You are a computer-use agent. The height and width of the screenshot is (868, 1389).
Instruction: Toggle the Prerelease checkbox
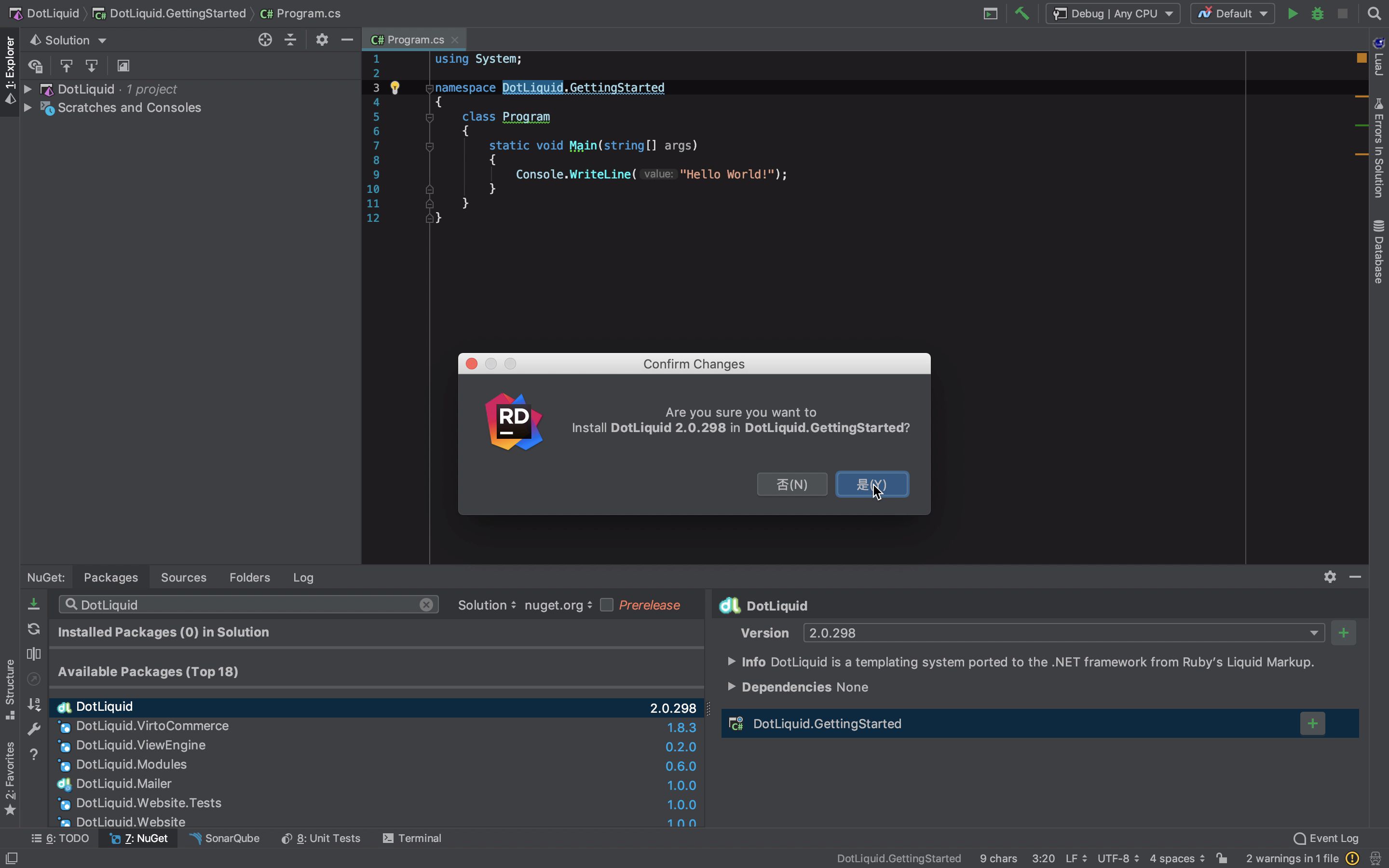coord(606,605)
